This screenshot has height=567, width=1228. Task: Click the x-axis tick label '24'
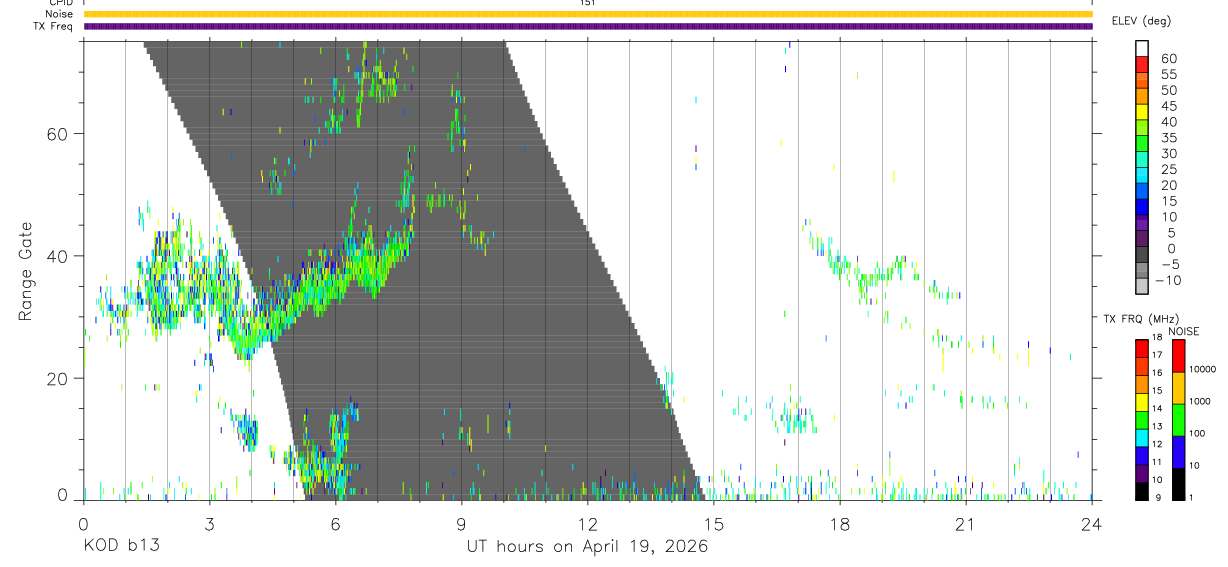pos(1091,523)
